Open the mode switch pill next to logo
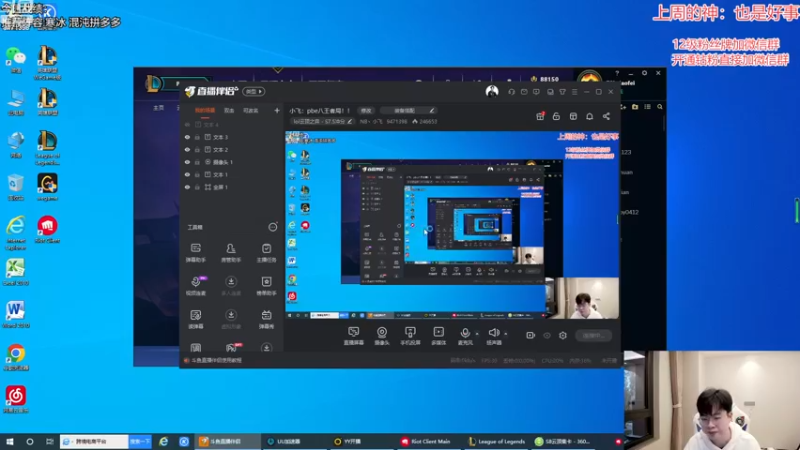Screen dimensions: 800x450 click(x=254, y=91)
